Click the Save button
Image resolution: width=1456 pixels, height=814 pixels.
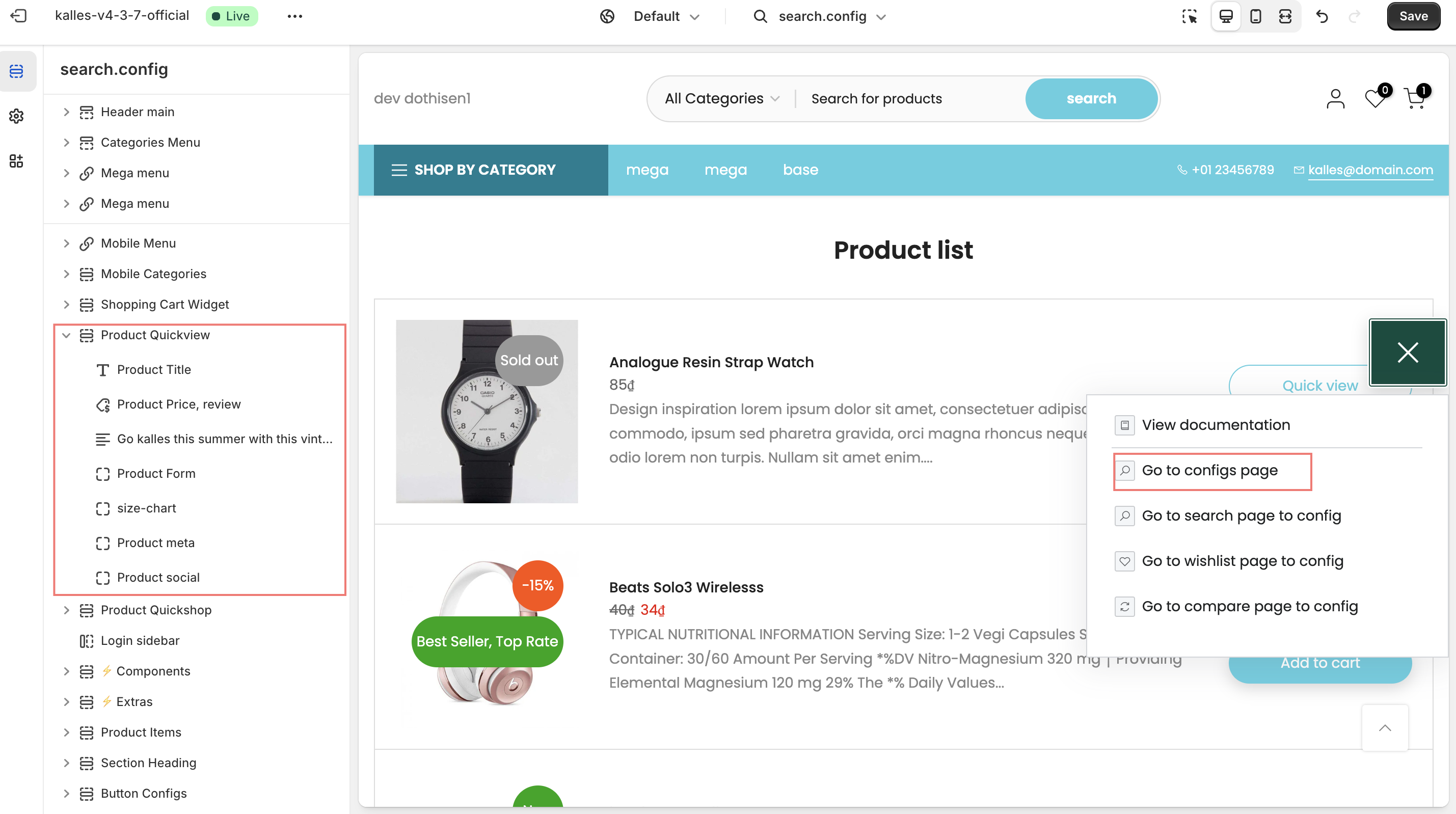point(1413,16)
